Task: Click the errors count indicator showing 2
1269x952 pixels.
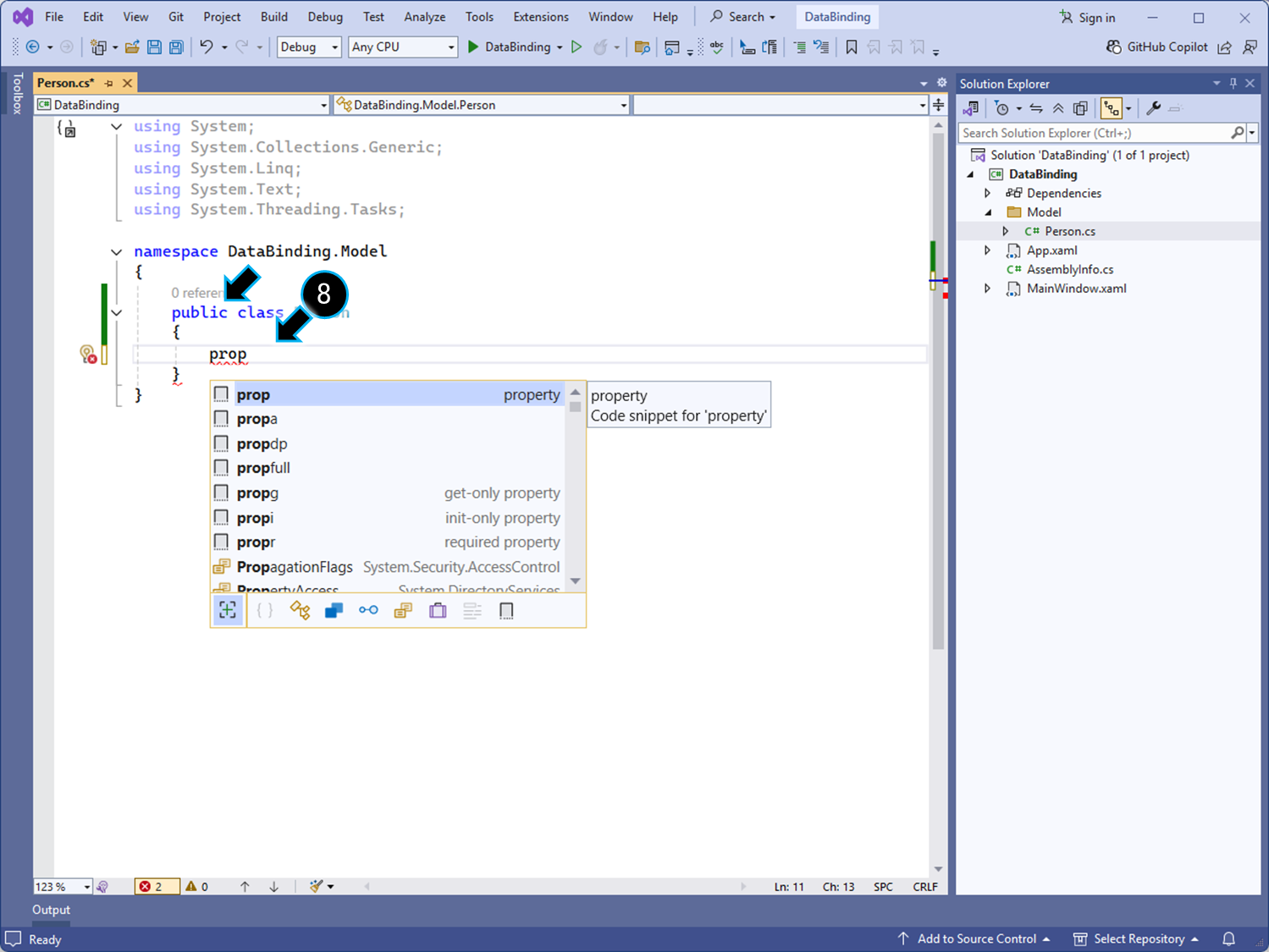Action: coord(157,886)
